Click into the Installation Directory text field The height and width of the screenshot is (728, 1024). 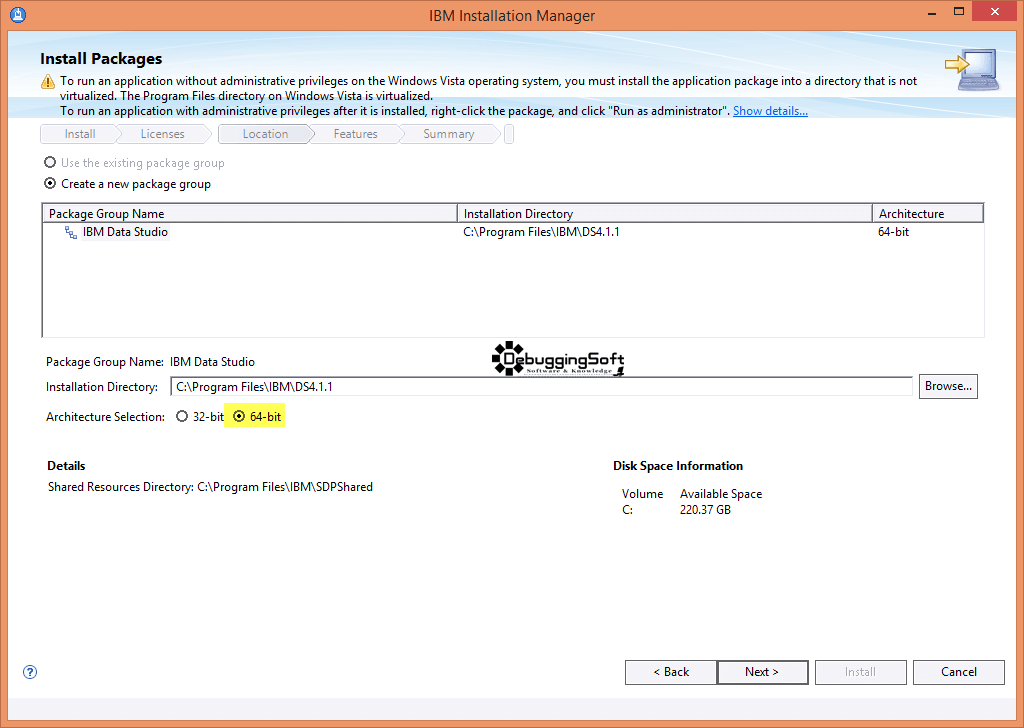pos(541,387)
